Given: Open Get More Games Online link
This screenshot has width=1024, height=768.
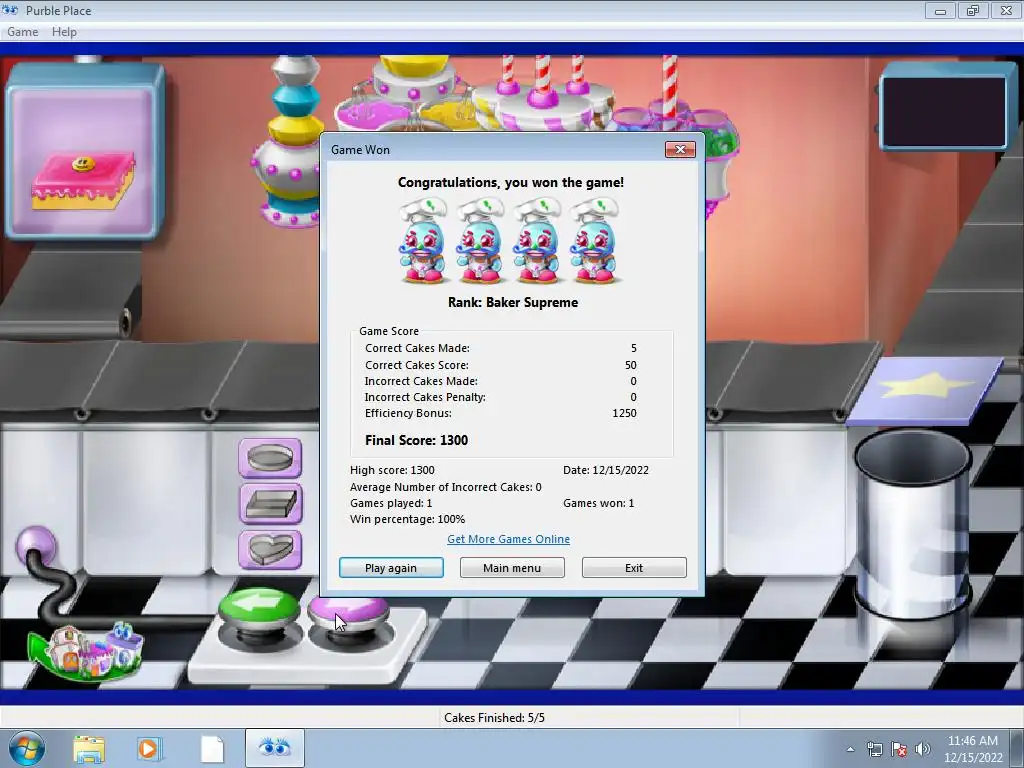Looking at the screenshot, I should click(x=508, y=539).
